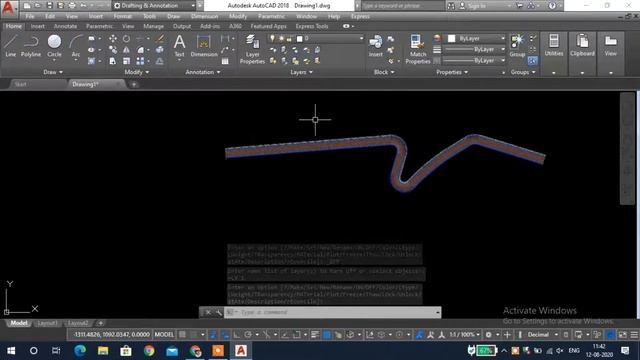640x360 pixels.
Task: Select the Array tool in Modify
Action: point(140,61)
